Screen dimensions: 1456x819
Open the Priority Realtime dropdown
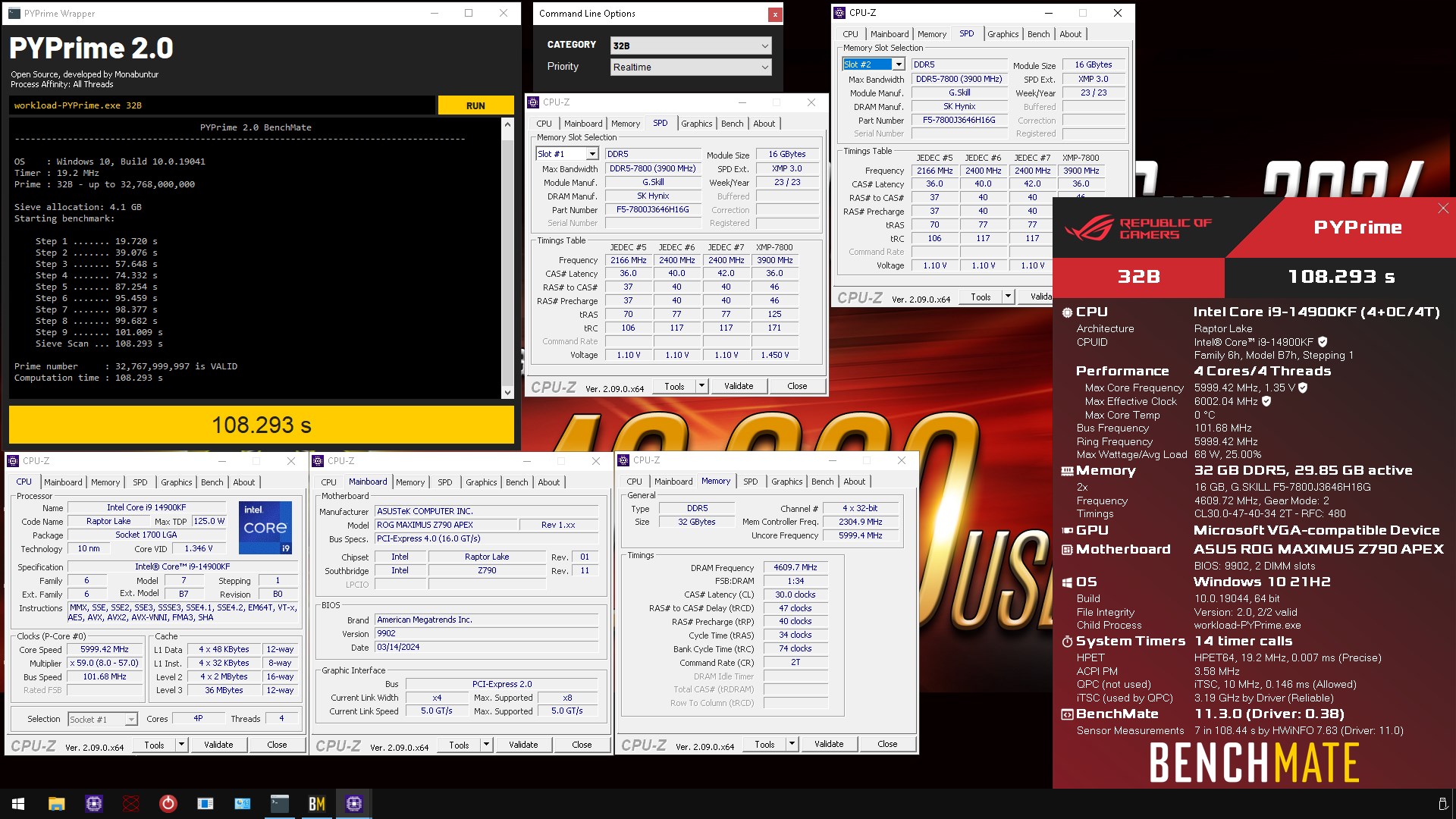tap(691, 67)
